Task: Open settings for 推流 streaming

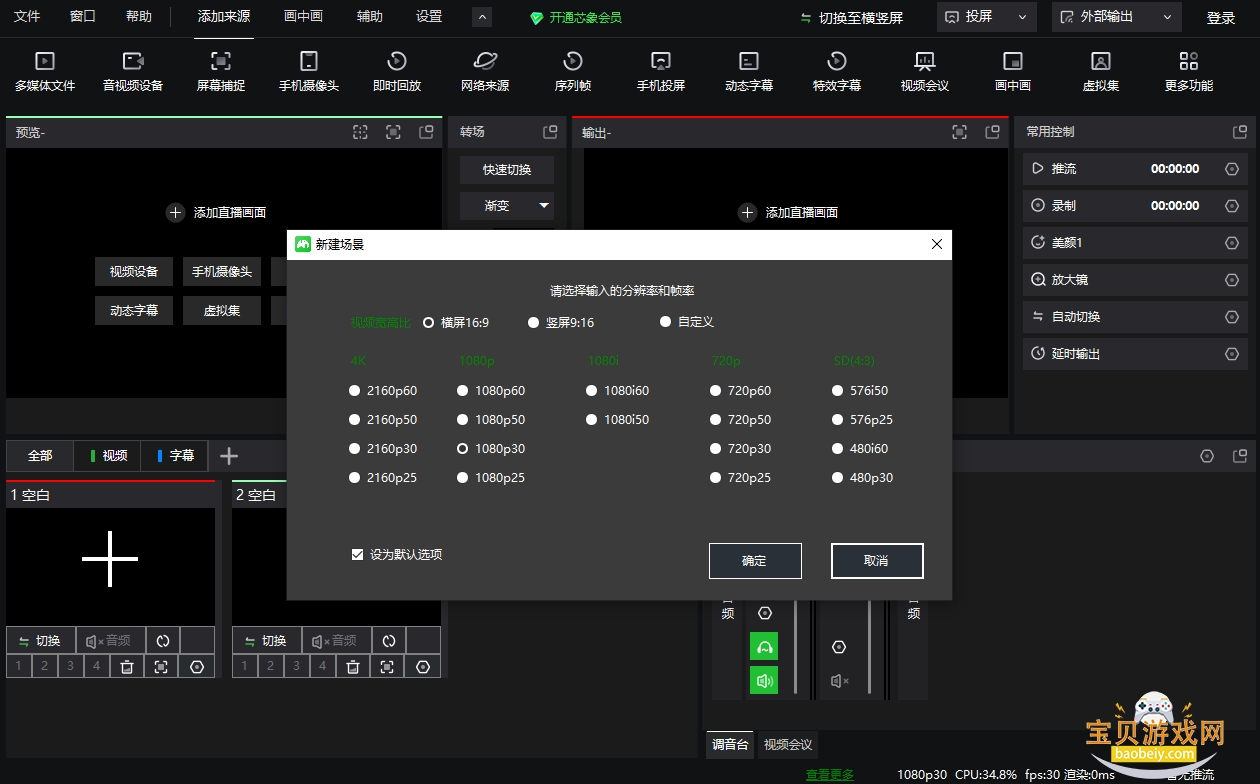Action: [1232, 169]
